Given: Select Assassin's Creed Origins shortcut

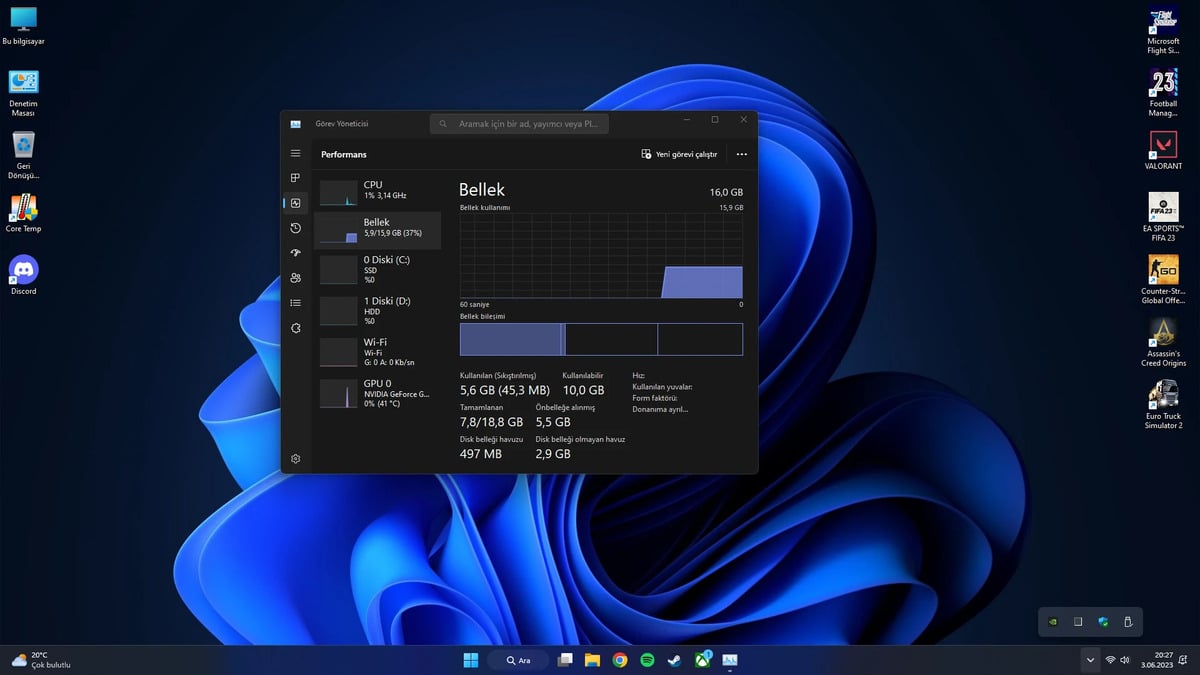Looking at the screenshot, I should coord(1162,342).
